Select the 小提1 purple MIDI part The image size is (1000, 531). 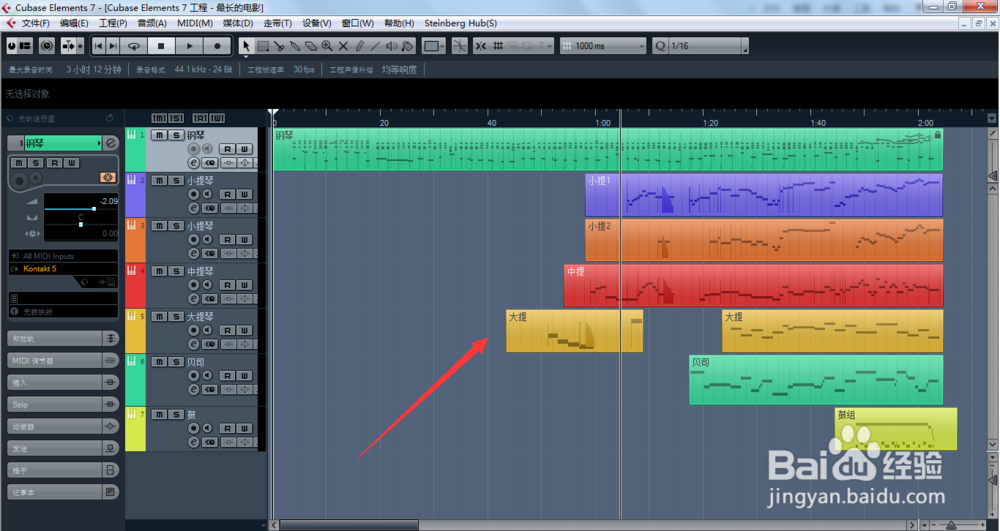point(763,195)
